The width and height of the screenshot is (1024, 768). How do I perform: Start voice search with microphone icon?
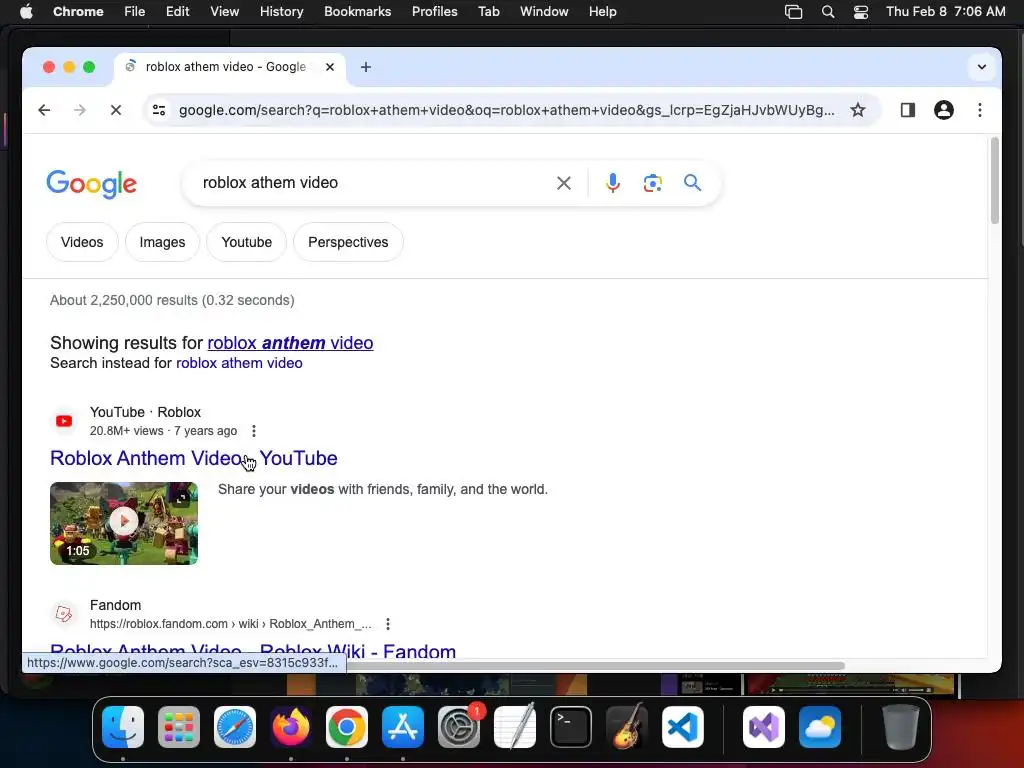[x=613, y=183]
